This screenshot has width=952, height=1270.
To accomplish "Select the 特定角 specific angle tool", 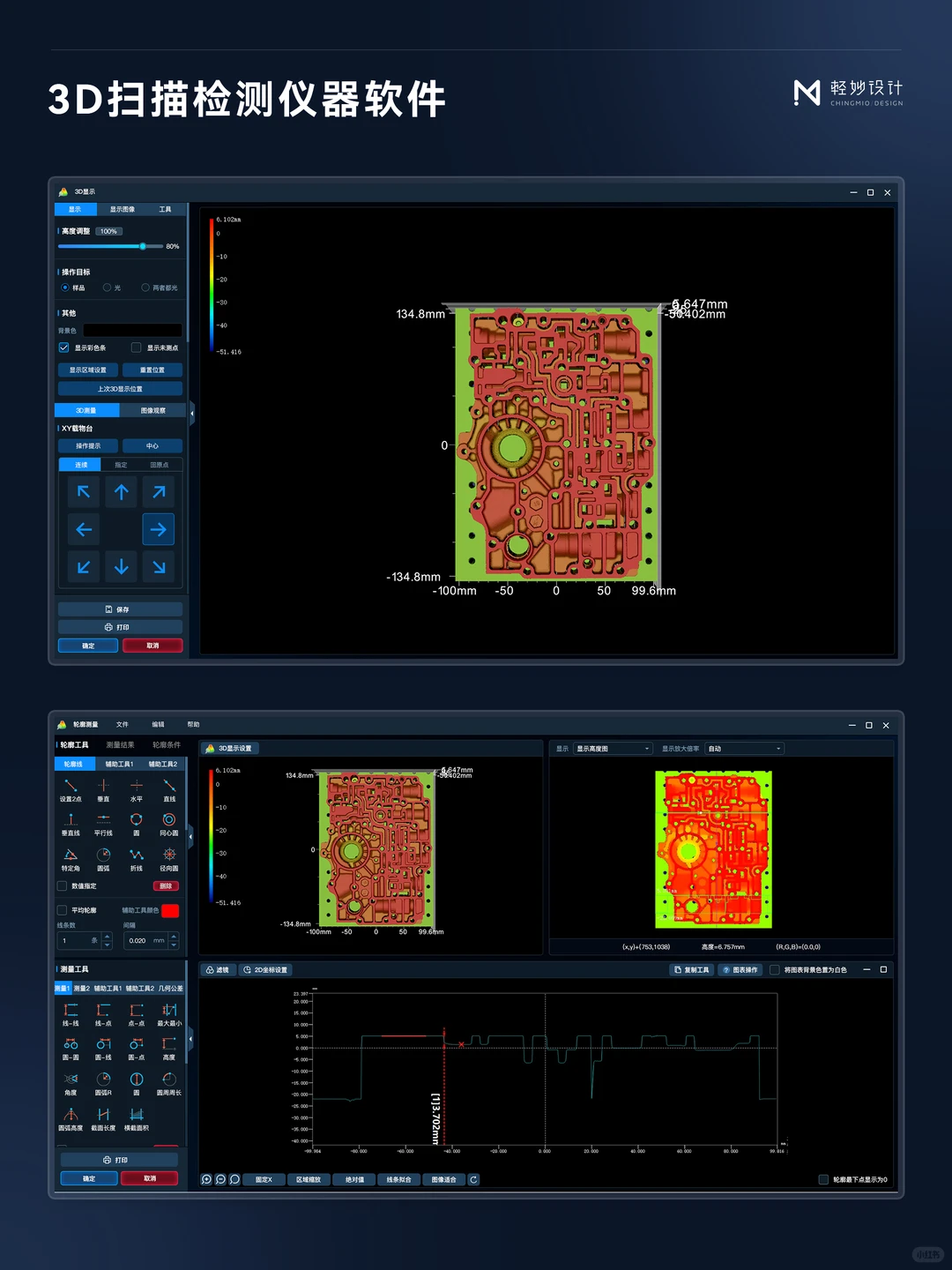I will click(x=71, y=859).
